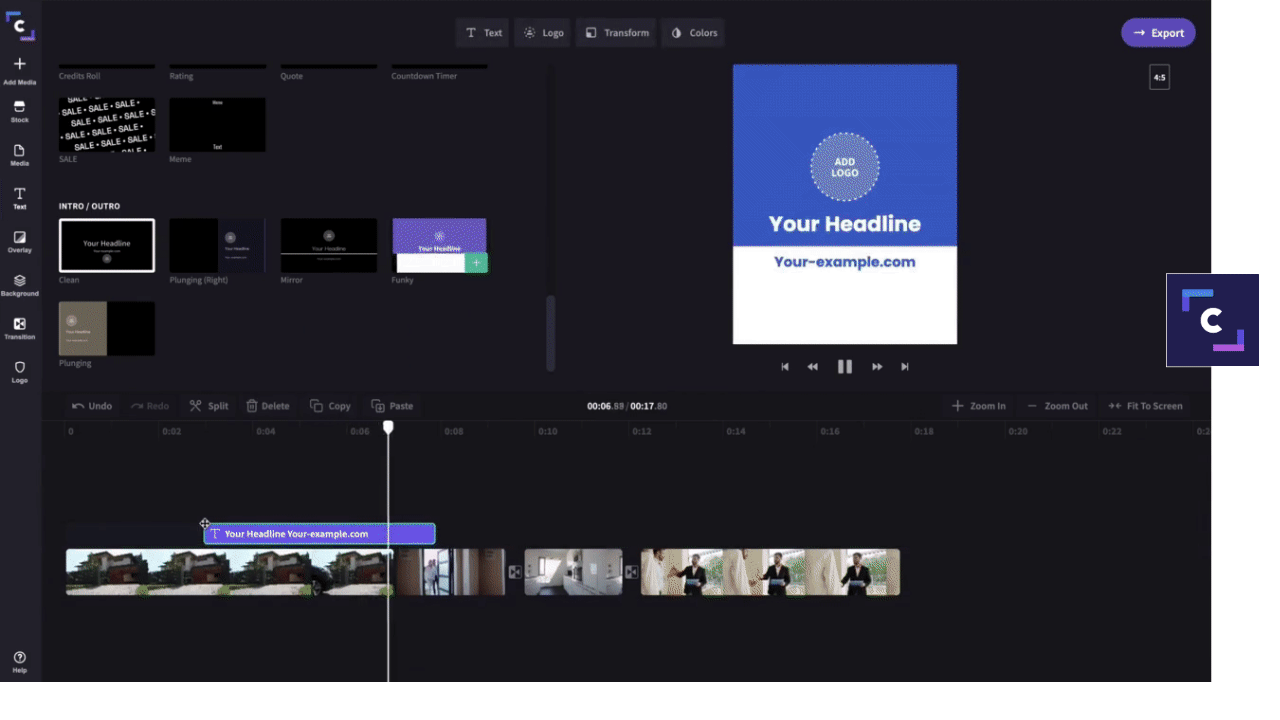Click Your Headline text in the preview
The width and height of the screenshot is (1280, 720).
pos(845,224)
